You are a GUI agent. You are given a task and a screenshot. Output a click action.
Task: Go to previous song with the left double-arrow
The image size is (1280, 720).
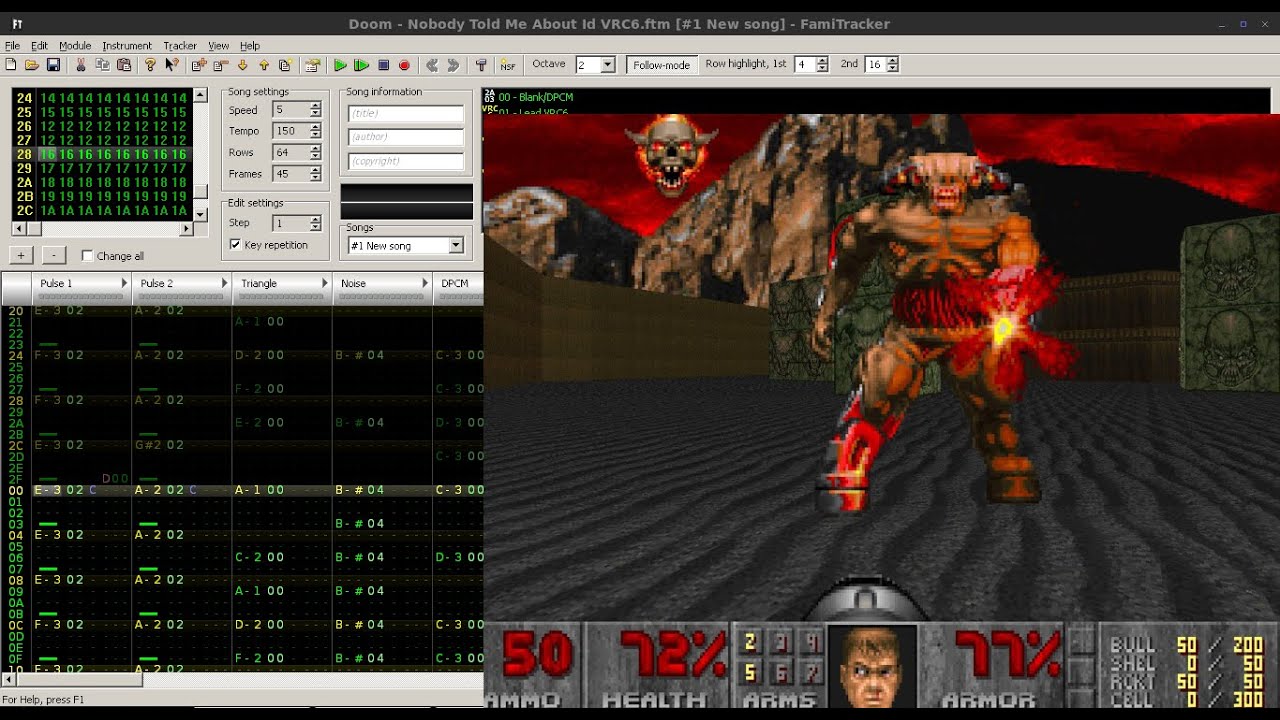coord(432,65)
